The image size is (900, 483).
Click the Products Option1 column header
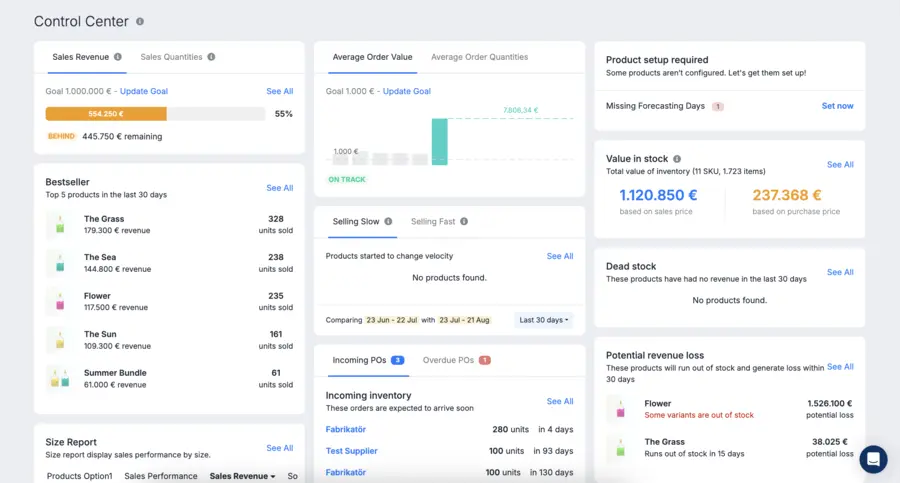pos(79,476)
